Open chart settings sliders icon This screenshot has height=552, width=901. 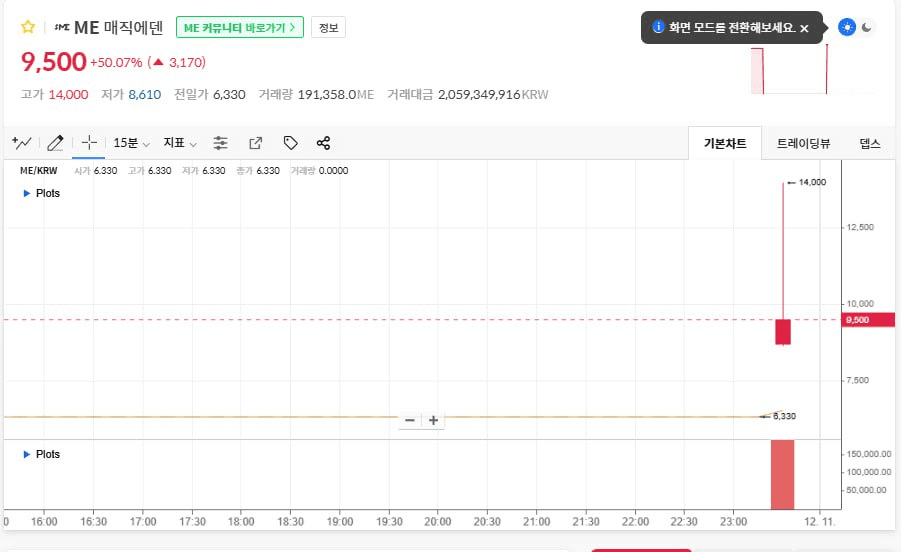(221, 143)
